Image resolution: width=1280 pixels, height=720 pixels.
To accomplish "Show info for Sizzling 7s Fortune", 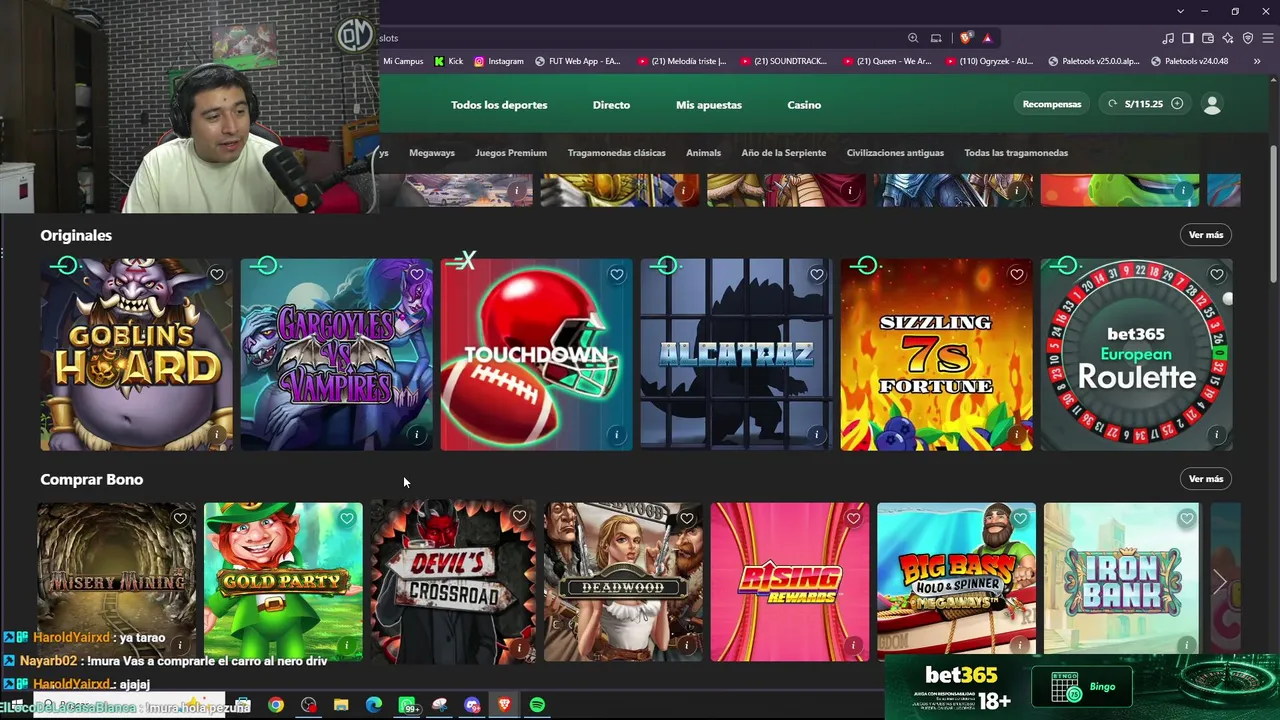I will [x=1017, y=435].
